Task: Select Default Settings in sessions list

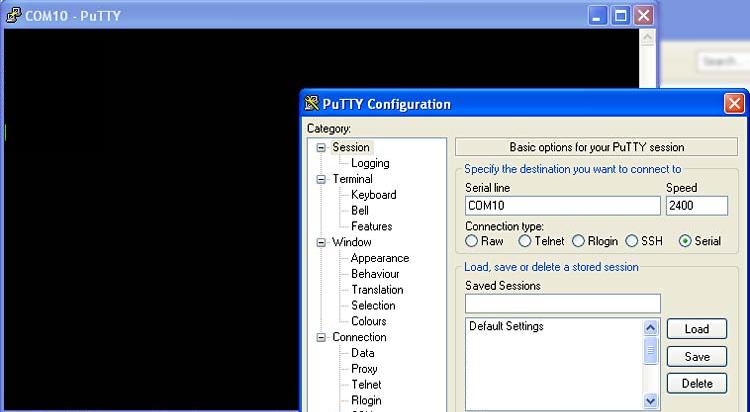Action: [x=506, y=326]
